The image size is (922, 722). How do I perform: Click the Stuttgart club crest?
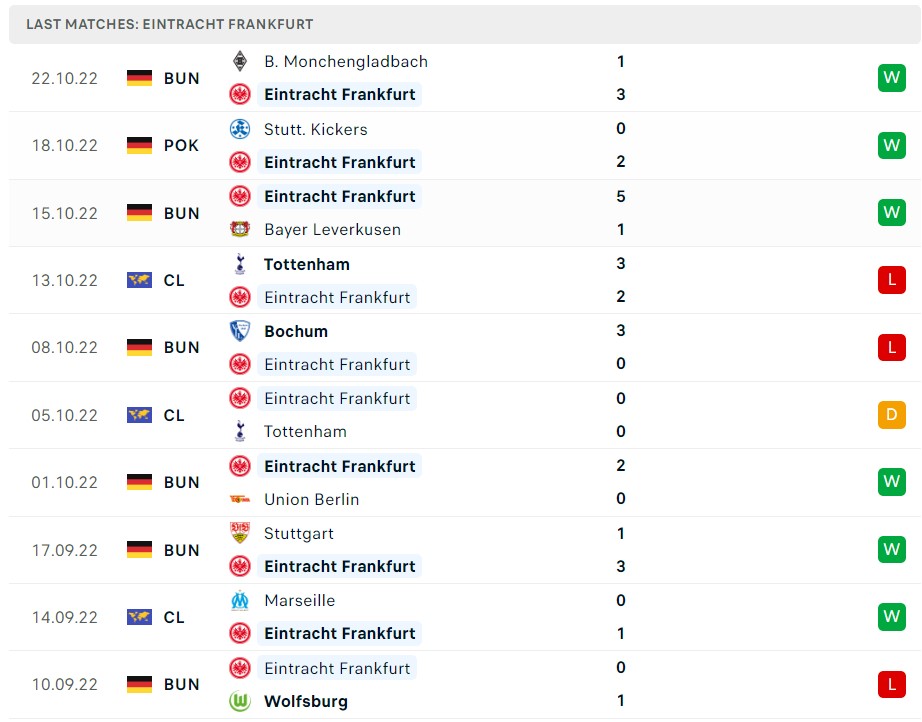(x=241, y=534)
